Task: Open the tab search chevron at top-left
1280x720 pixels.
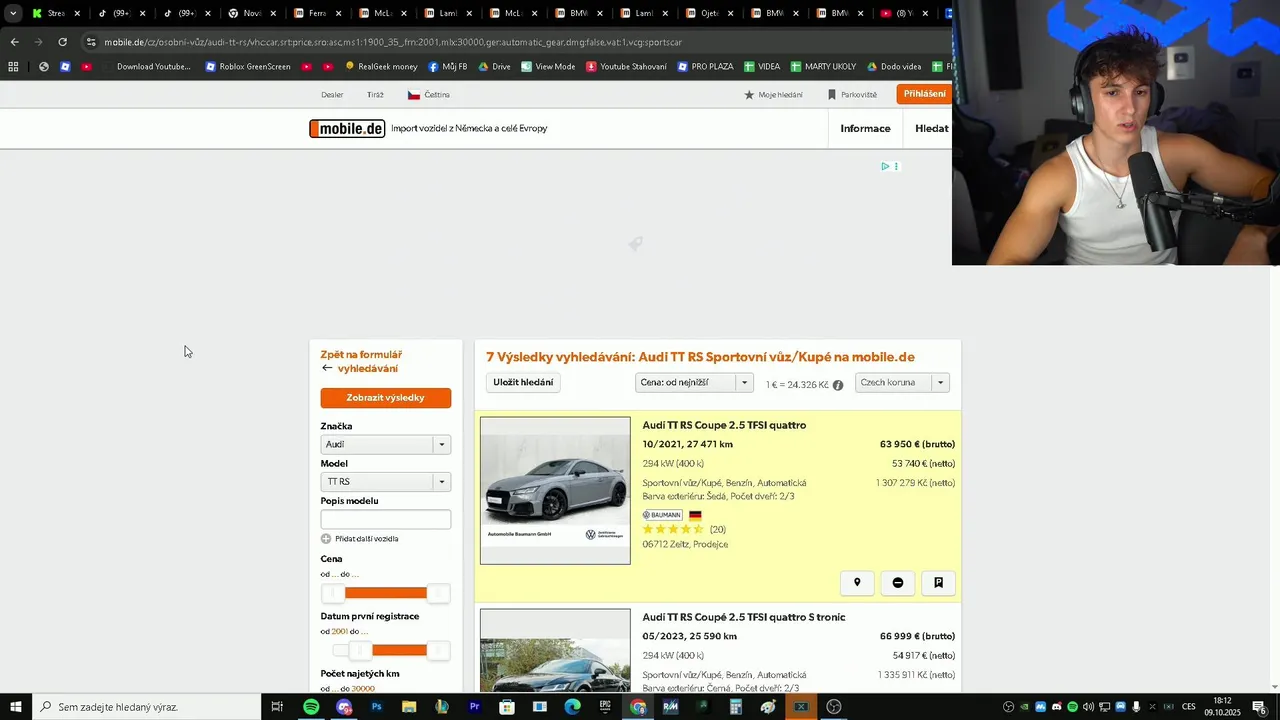Action: tap(13, 14)
